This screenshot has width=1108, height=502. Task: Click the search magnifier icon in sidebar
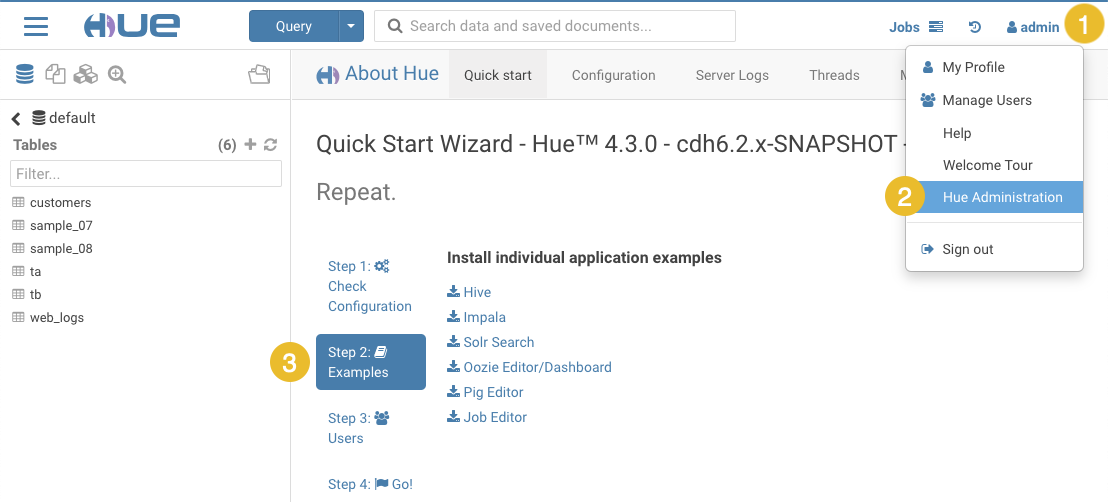(x=117, y=74)
